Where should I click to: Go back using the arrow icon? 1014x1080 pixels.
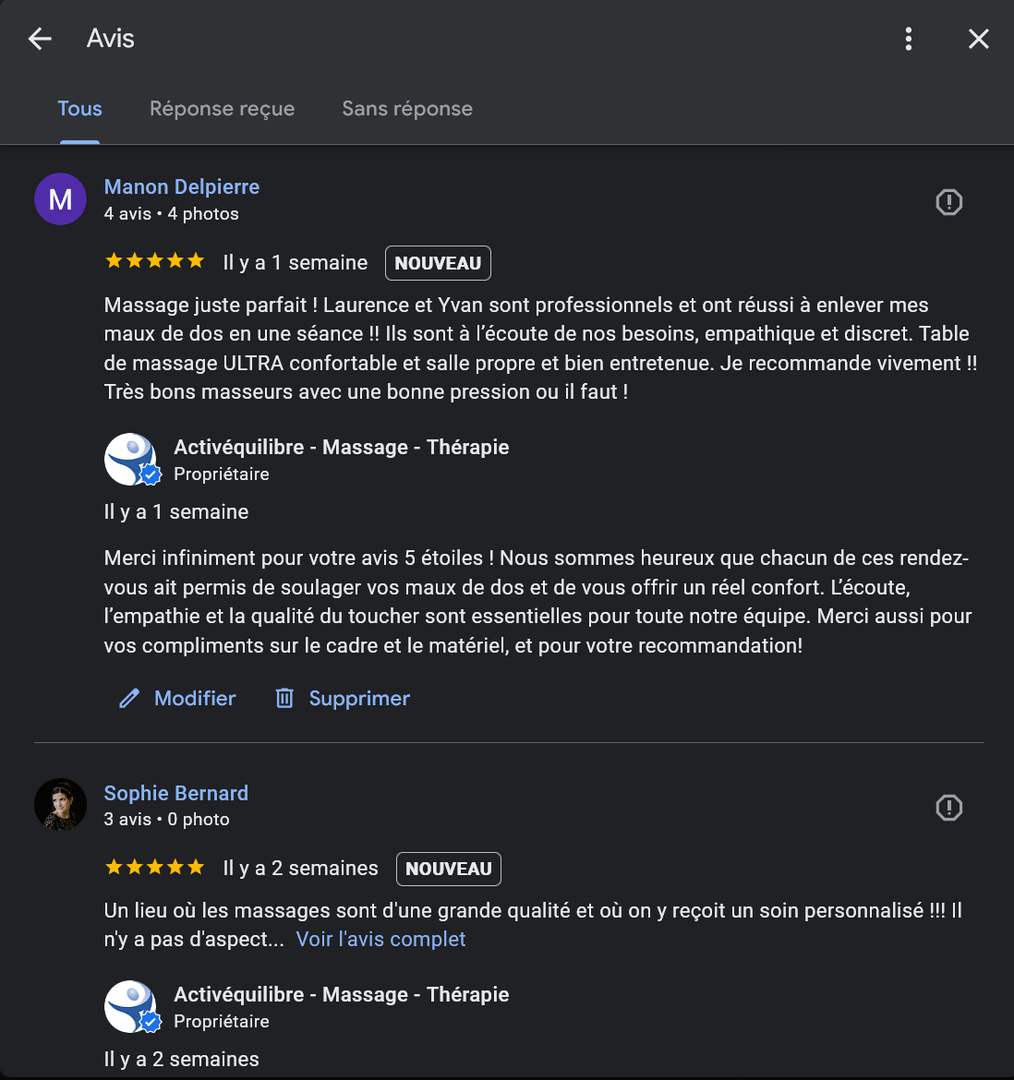pyautogui.click(x=40, y=39)
